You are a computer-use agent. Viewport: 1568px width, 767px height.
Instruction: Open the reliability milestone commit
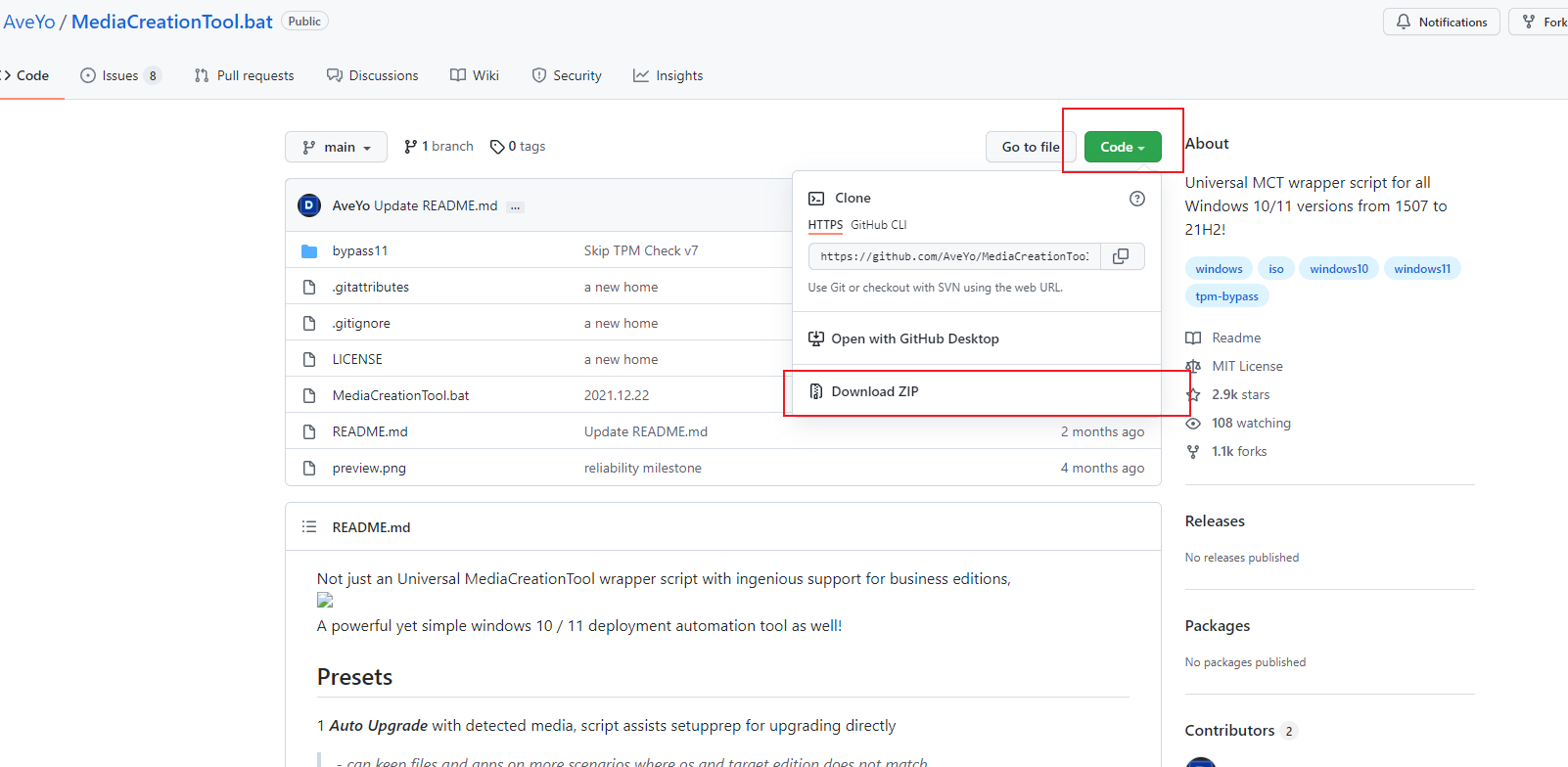[643, 469]
